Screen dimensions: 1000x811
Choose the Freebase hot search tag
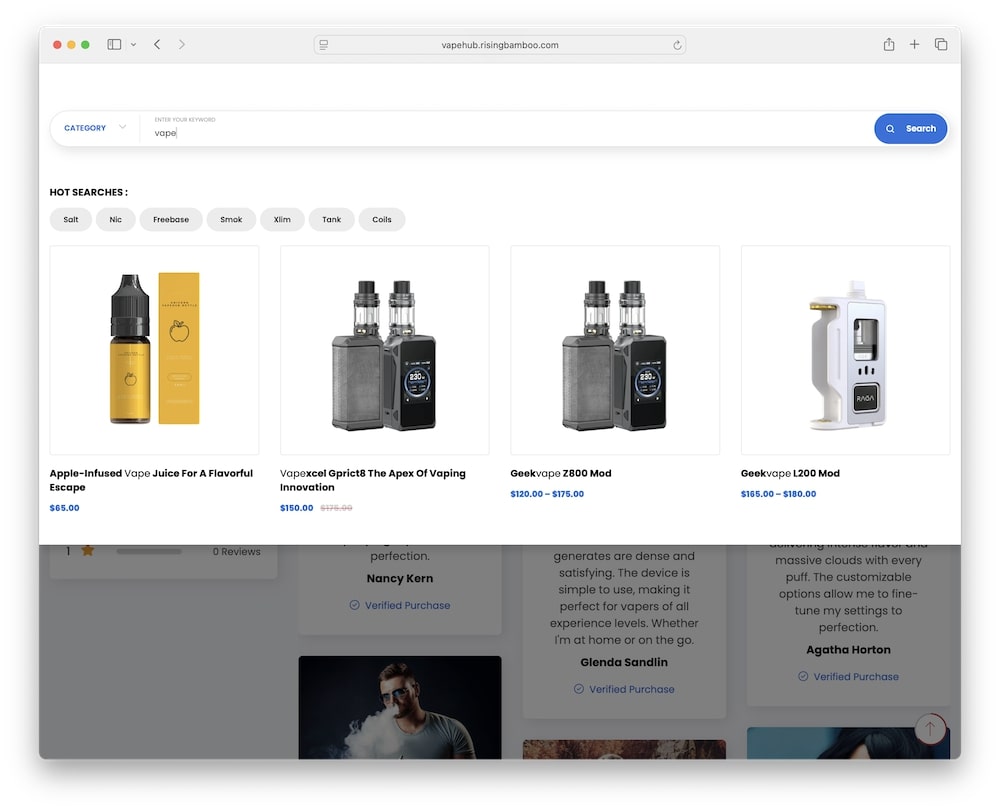(171, 219)
